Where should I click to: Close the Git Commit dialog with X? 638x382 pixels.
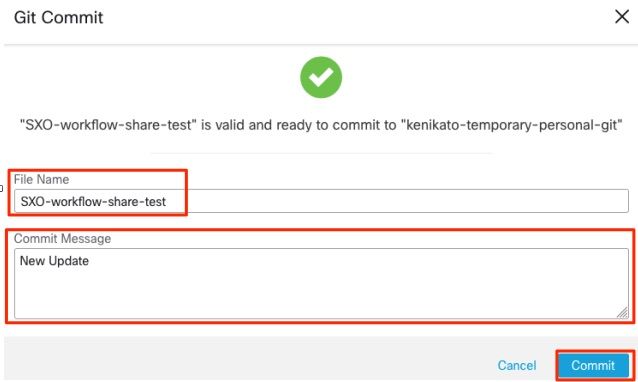click(622, 17)
